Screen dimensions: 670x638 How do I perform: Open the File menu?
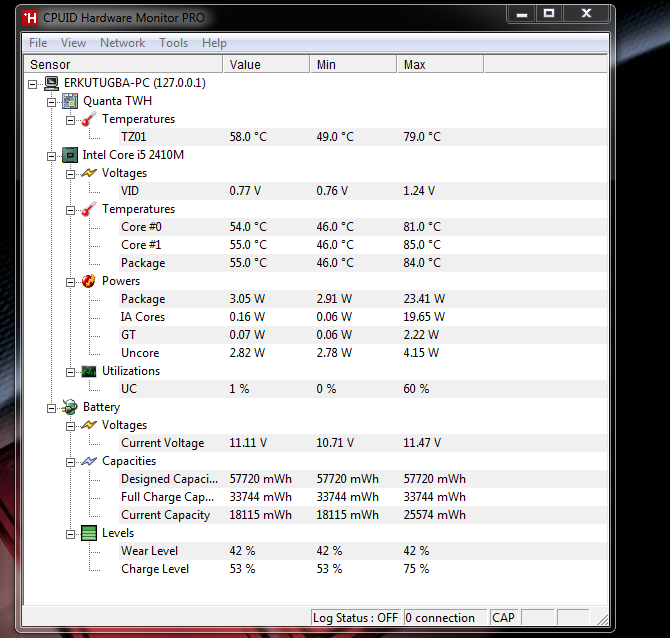click(38, 43)
